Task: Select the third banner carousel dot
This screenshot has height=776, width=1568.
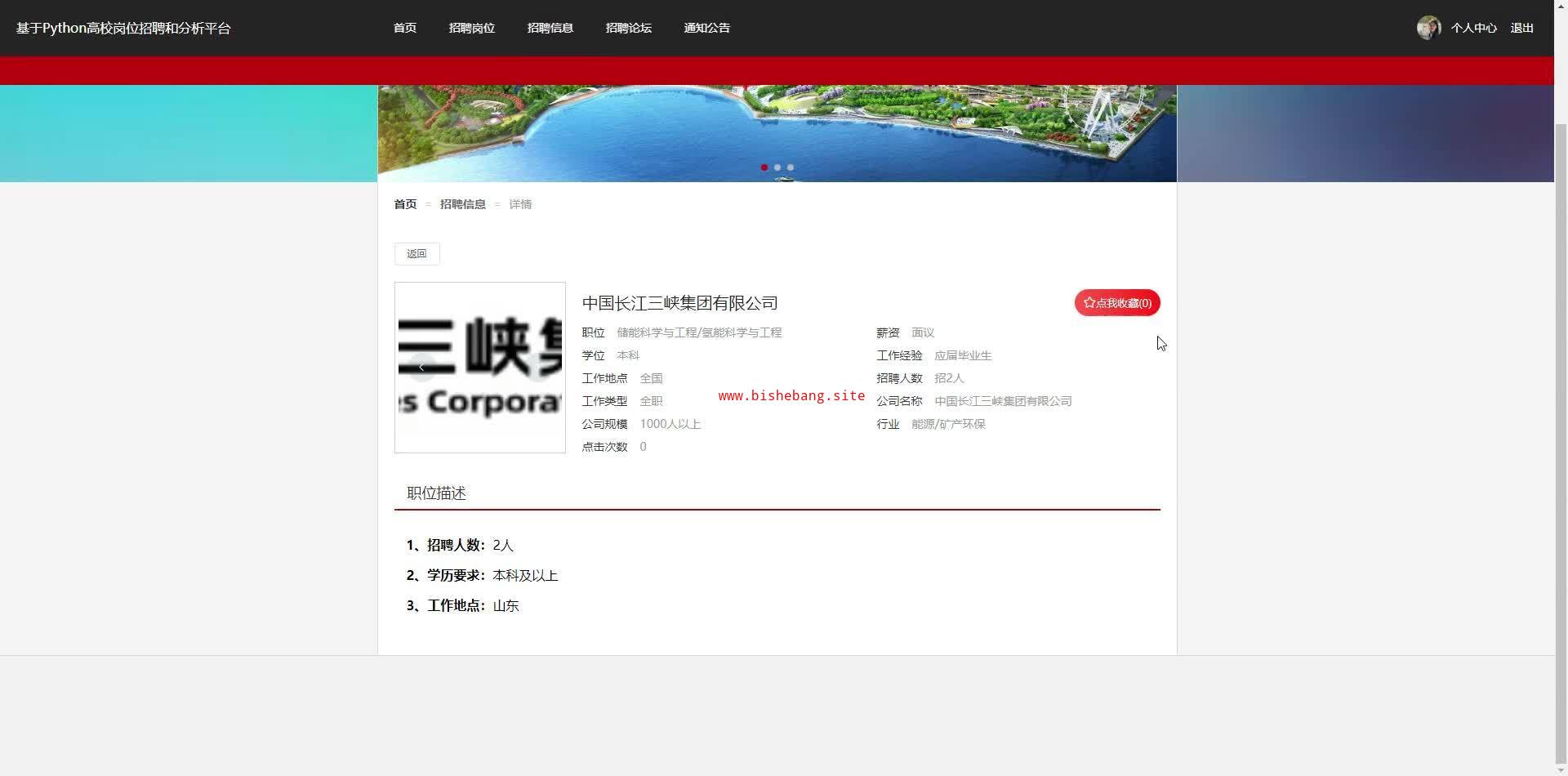Action: click(x=791, y=167)
